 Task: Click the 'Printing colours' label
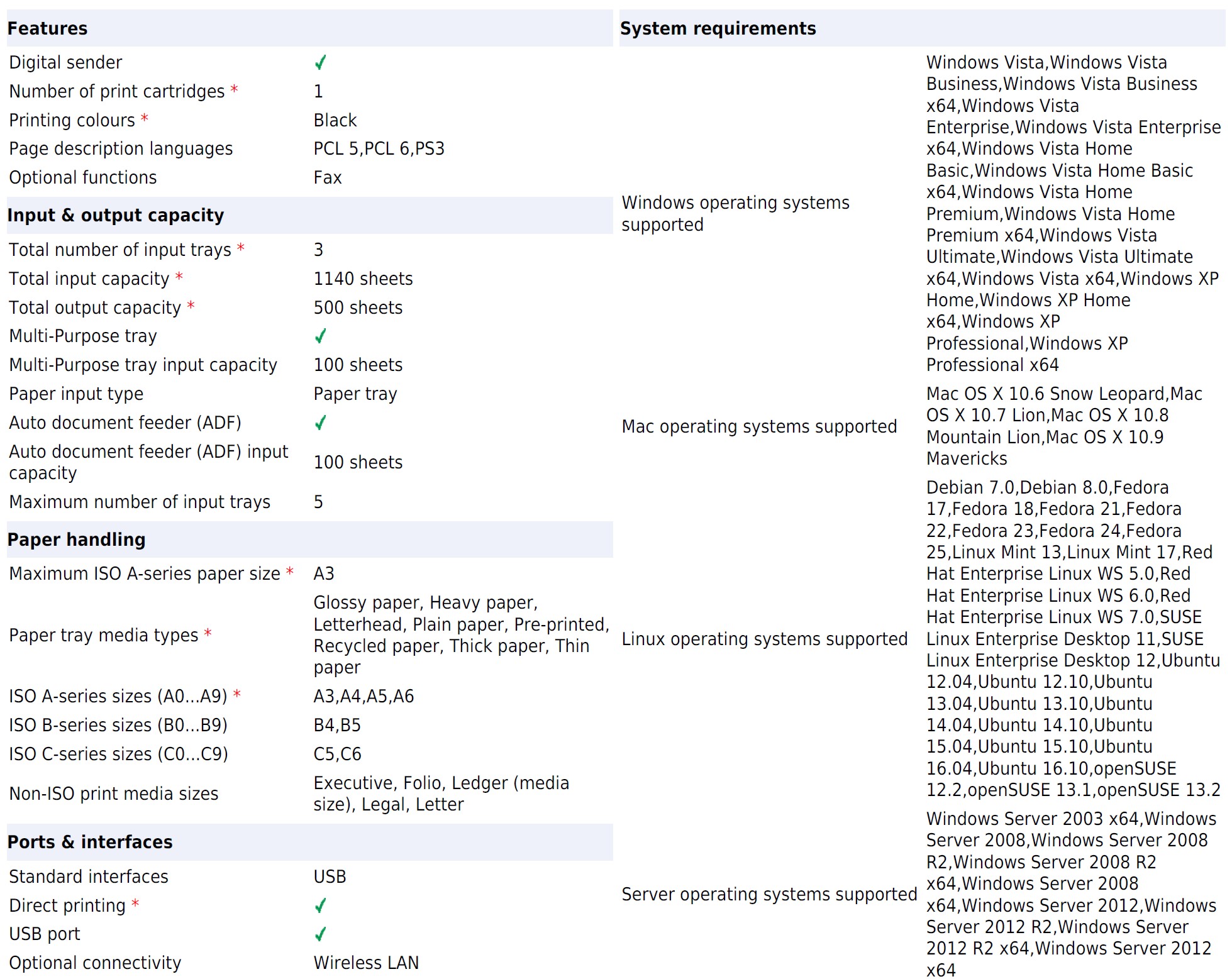pyautogui.click(x=72, y=120)
